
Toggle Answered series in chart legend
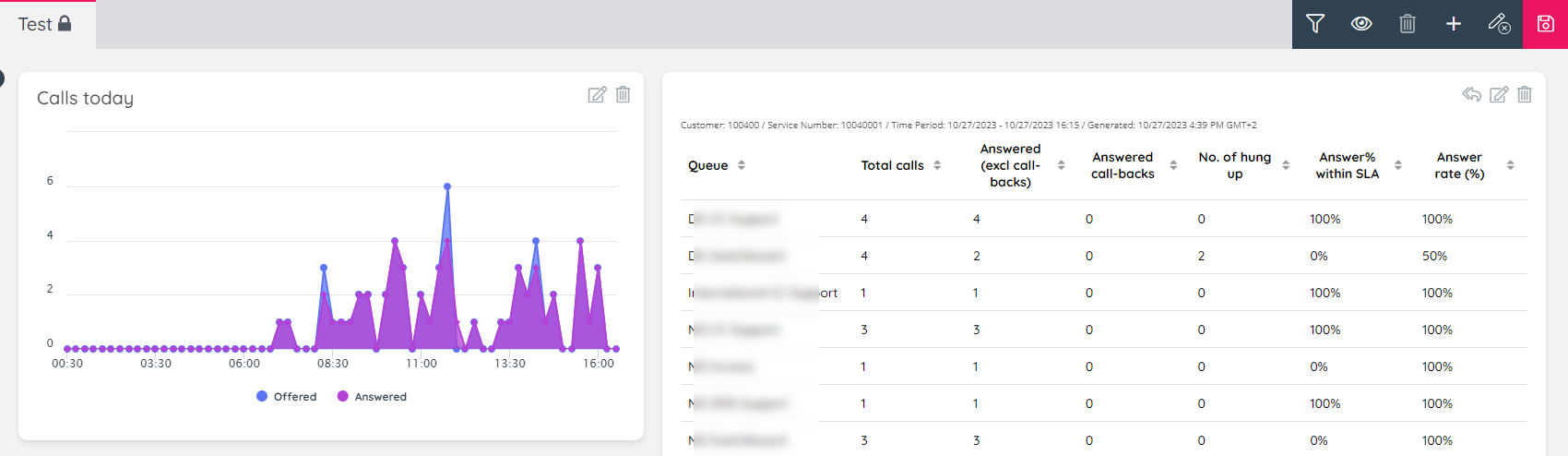[372, 397]
